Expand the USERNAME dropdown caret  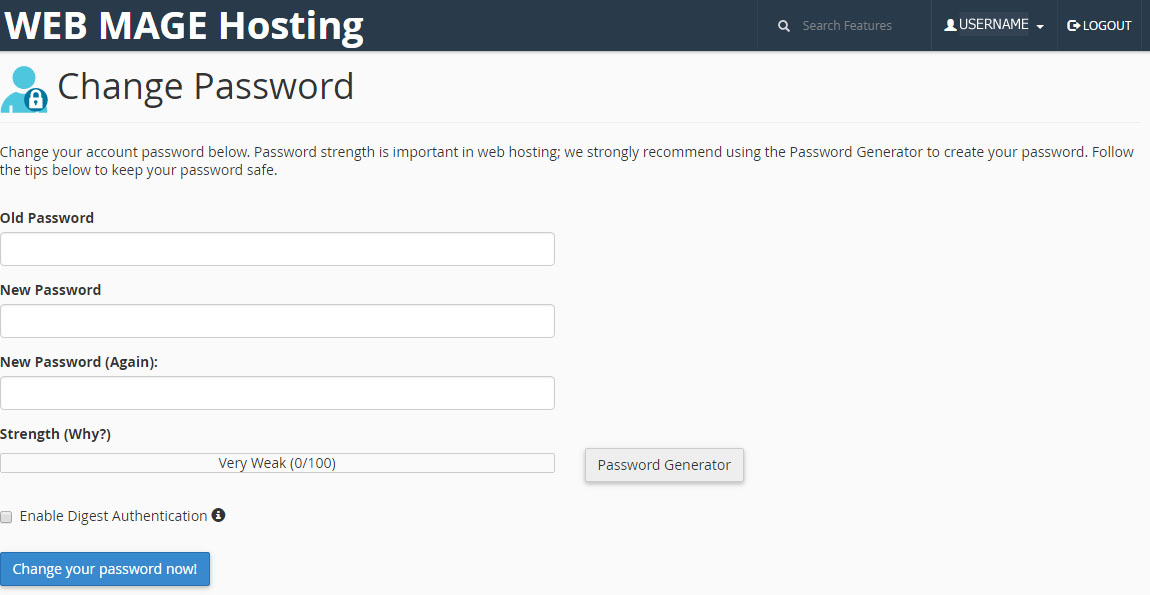[1040, 27]
